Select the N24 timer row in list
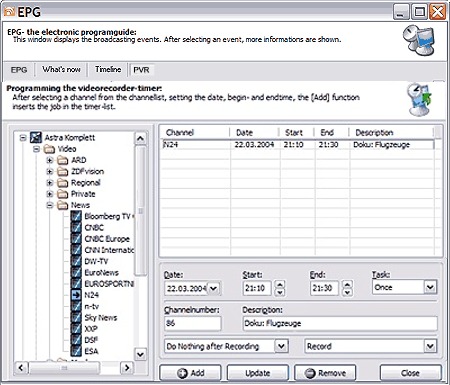 (298, 145)
